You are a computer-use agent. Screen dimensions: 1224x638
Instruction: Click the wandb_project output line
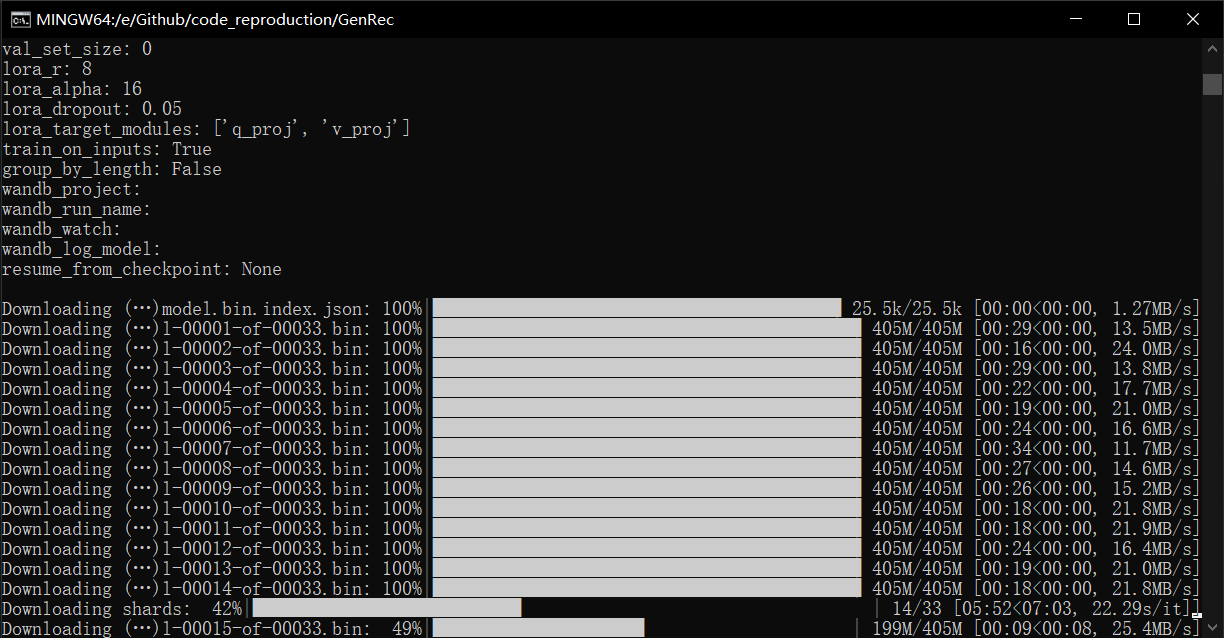coord(71,189)
